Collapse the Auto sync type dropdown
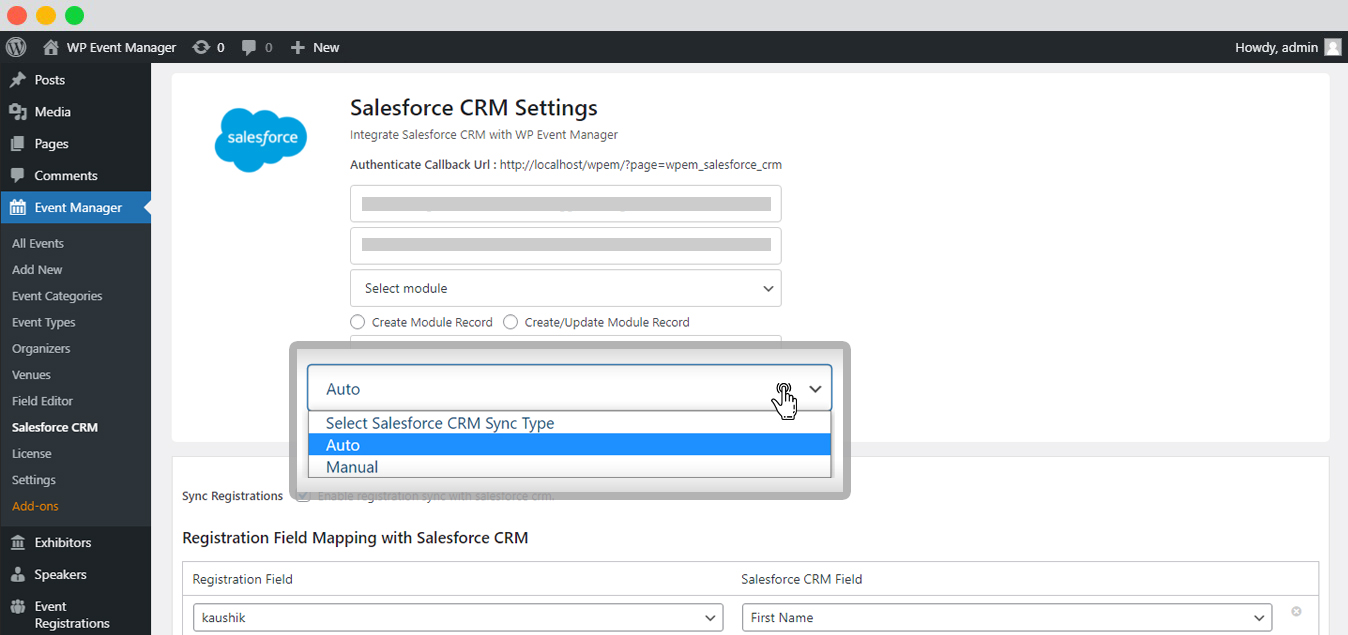 [x=569, y=388]
